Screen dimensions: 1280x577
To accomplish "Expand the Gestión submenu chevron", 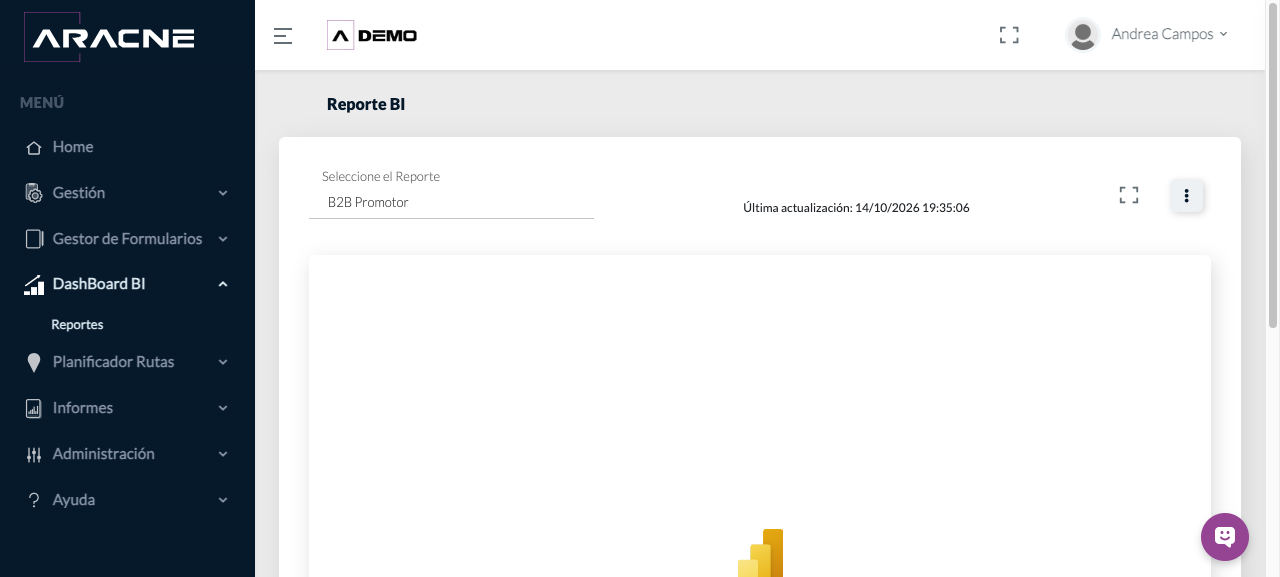I will click(223, 193).
